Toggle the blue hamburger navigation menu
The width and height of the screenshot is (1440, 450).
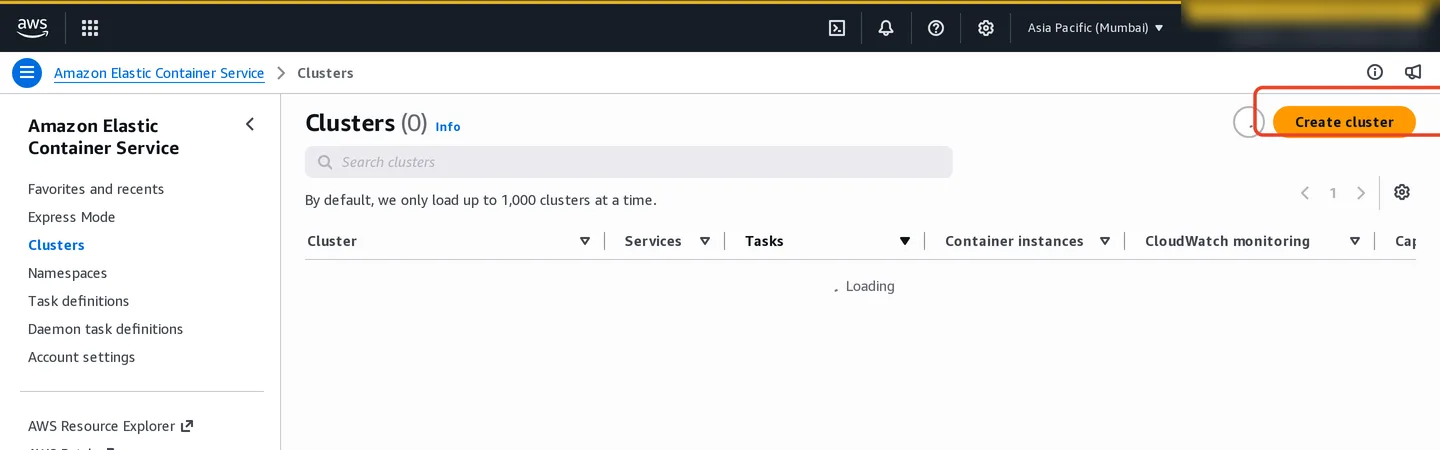(x=27, y=73)
